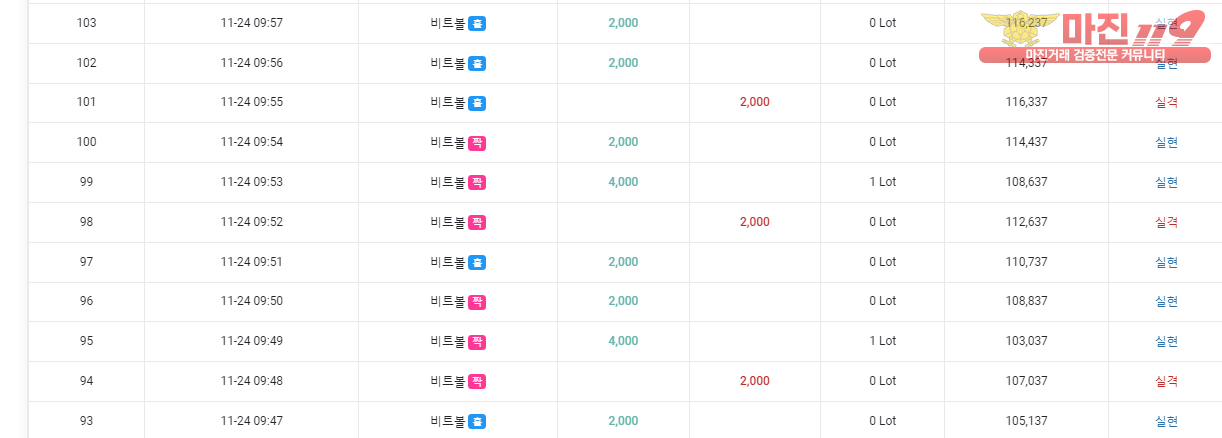Select the 1 Lot cell in row 95
This screenshot has height=438, width=1222.
883,341
